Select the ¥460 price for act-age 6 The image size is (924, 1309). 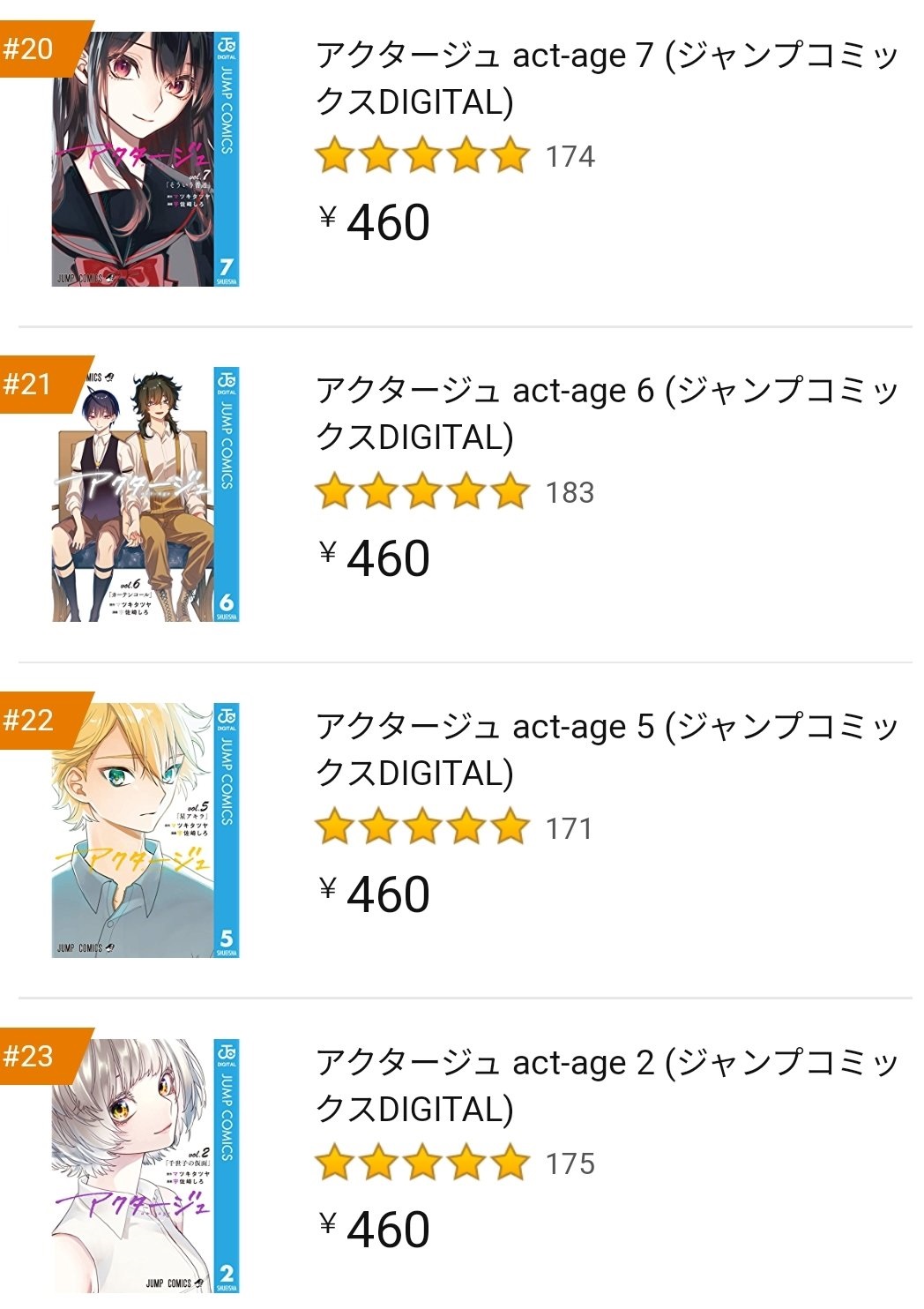pos(375,557)
